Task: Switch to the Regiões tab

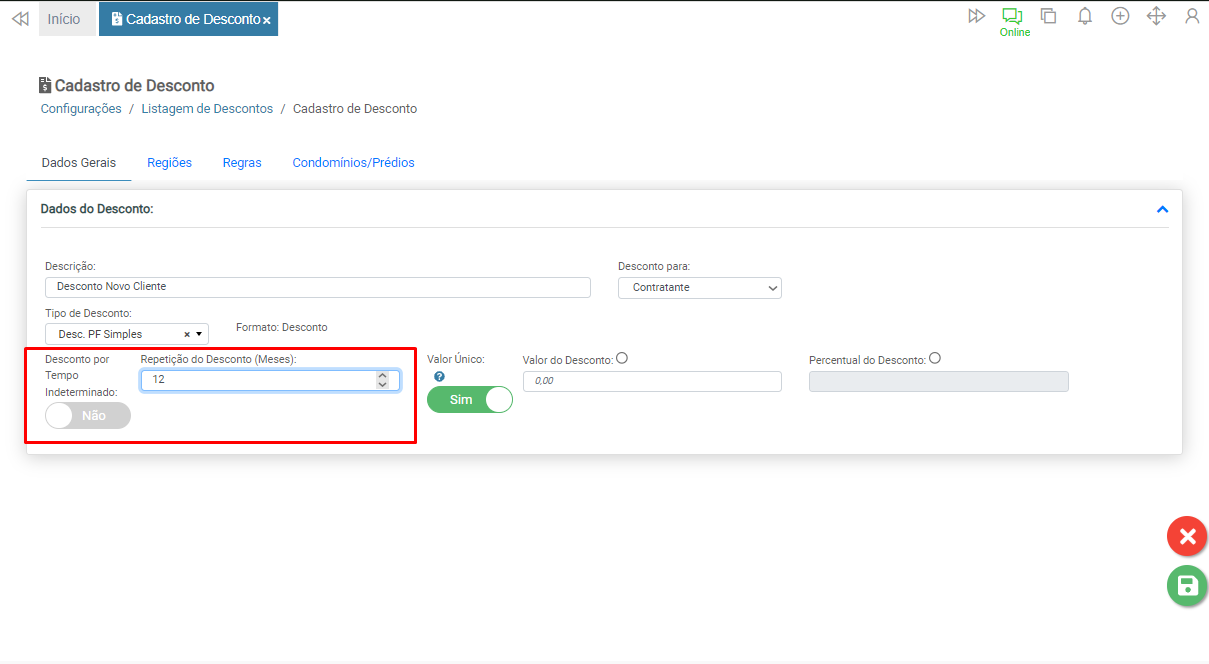Action: pyautogui.click(x=169, y=163)
